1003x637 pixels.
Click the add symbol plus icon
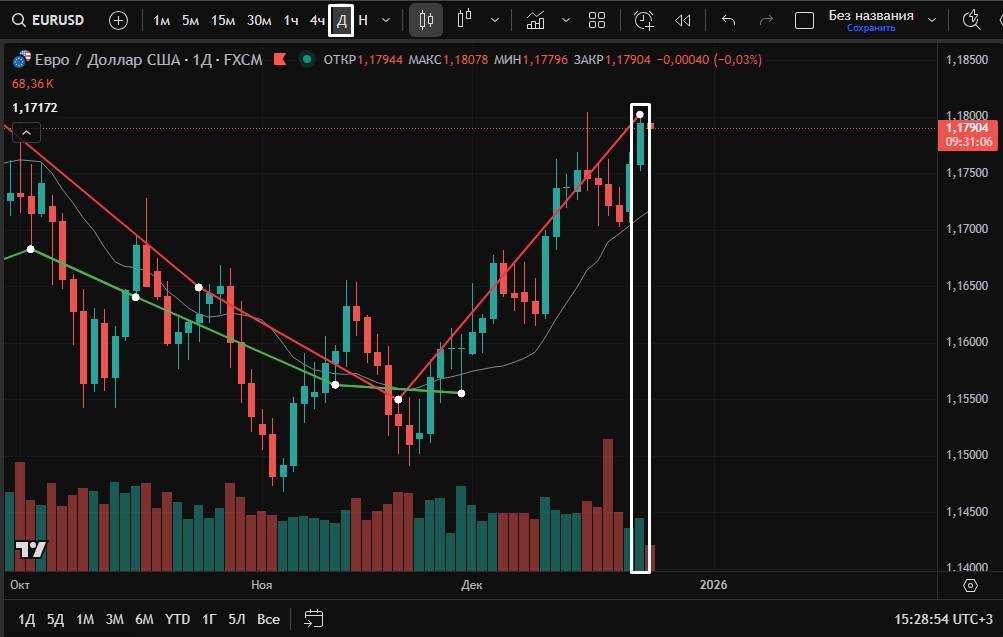click(118, 20)
